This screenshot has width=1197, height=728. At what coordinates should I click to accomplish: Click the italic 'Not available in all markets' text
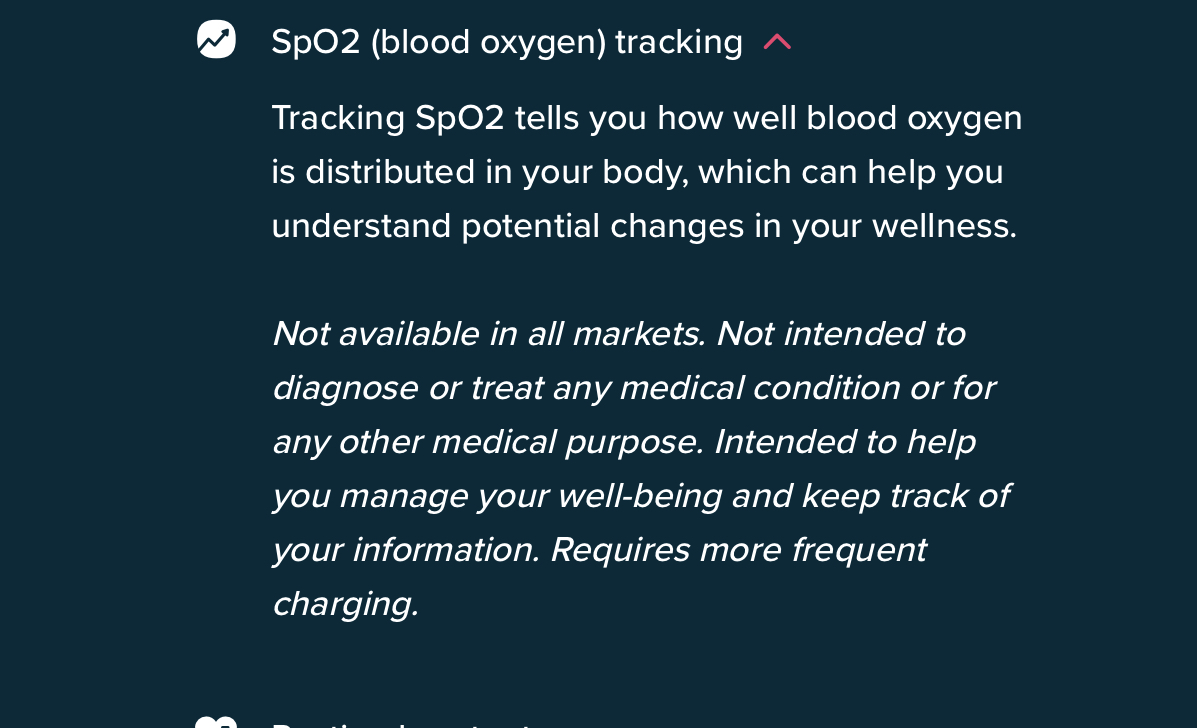(x=489, y=333)
